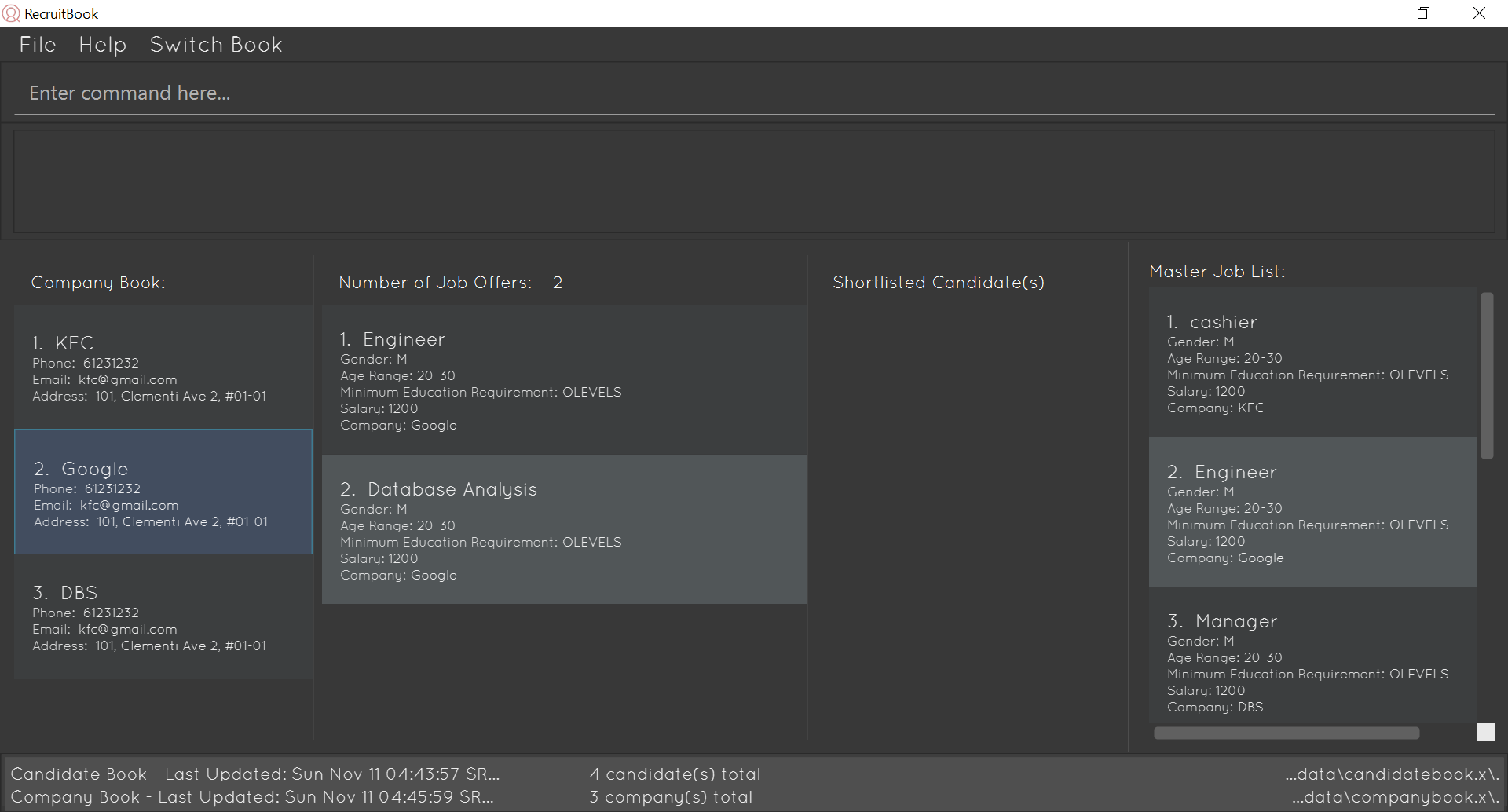Viewport: 1508px width, 812px height.
Task: Select Engineer in the Master Job List
Action: [x=1312, y=512]
